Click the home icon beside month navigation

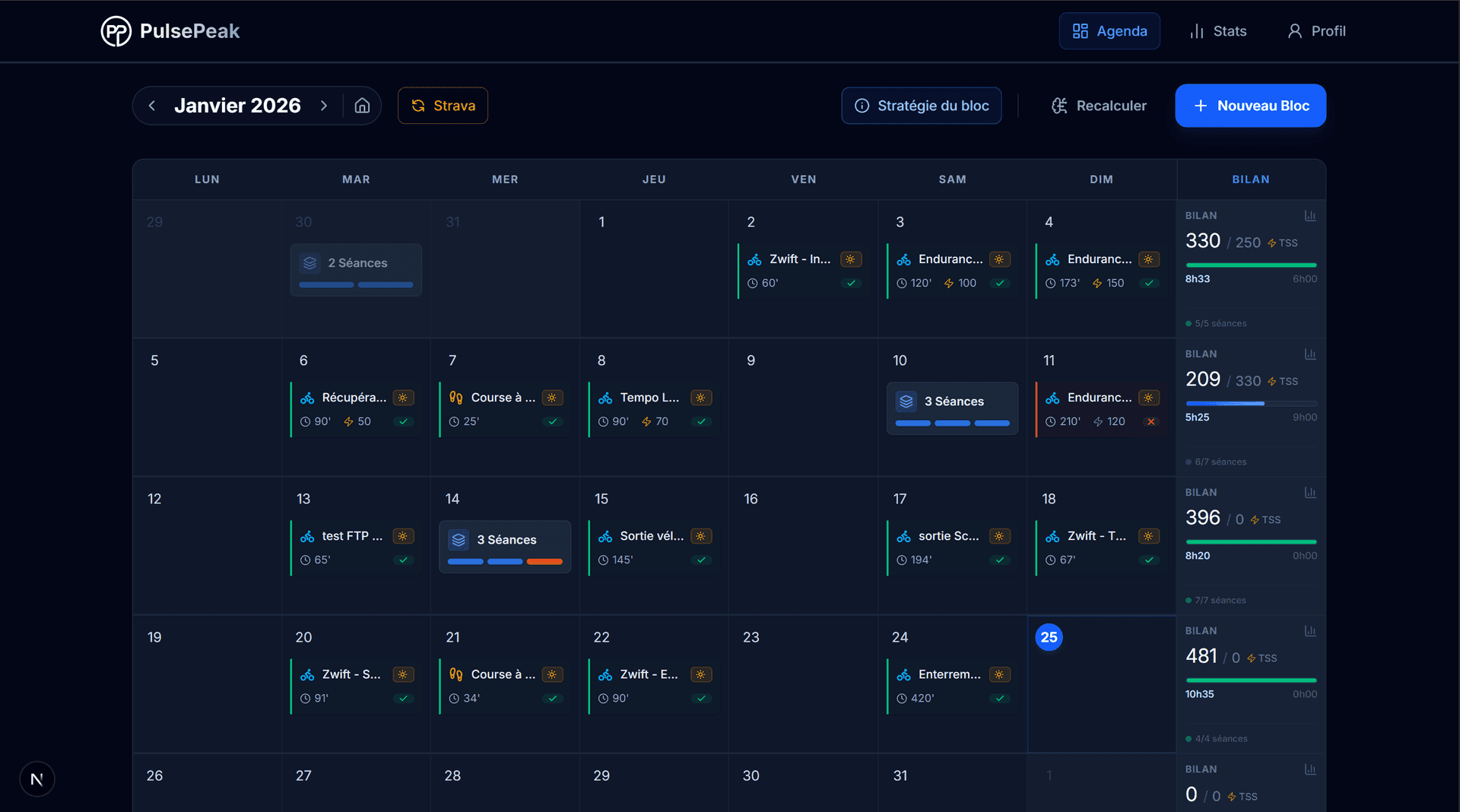click(362, 106)
